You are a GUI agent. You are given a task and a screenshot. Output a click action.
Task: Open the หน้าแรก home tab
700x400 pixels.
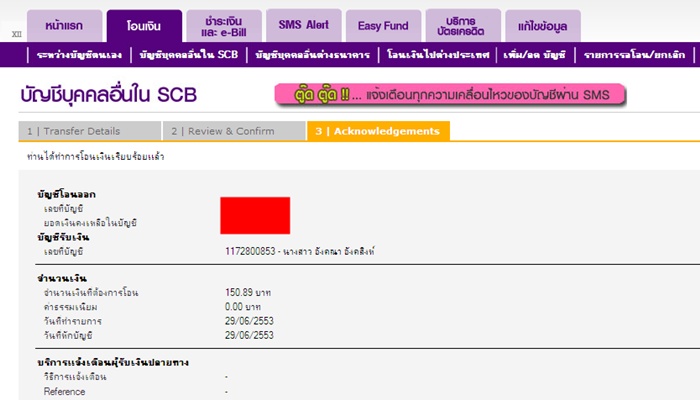pos(65,26)
